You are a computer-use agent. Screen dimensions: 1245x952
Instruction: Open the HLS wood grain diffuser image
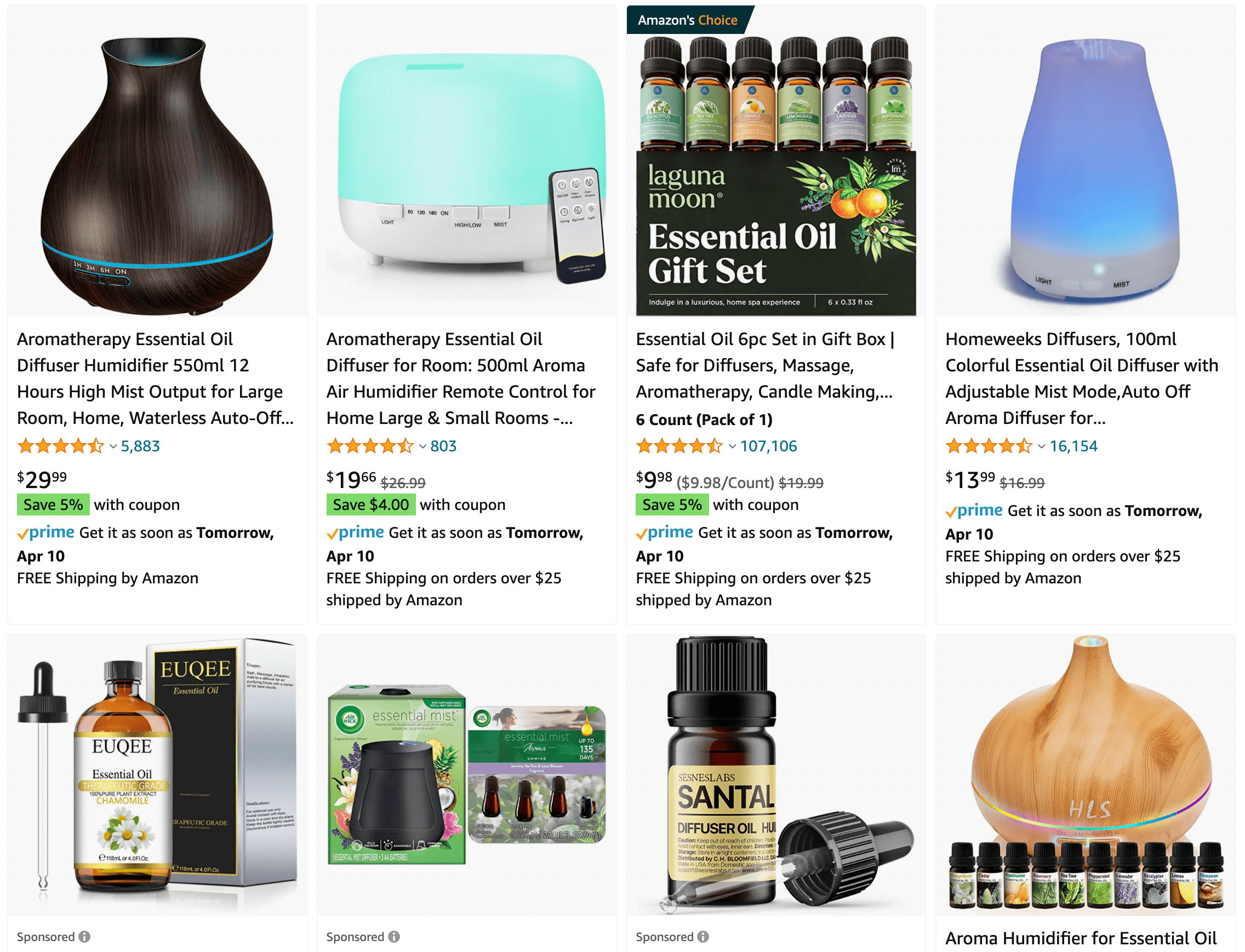[1086, 774]
